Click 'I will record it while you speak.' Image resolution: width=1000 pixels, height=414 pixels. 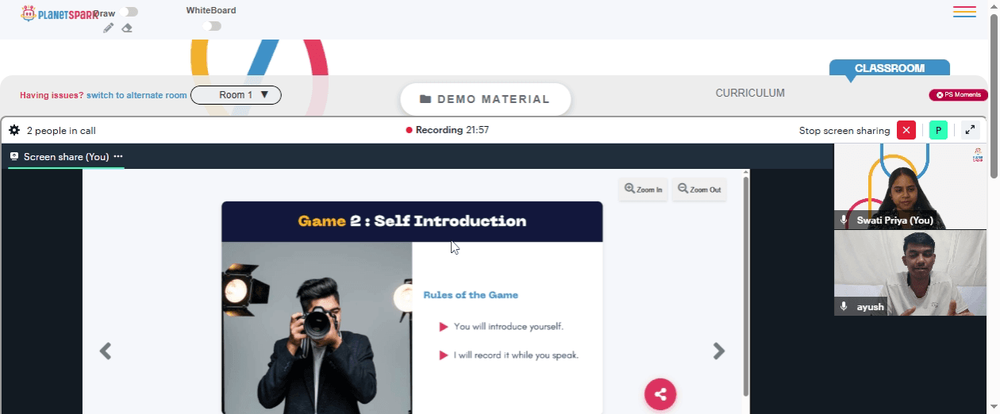[x=516, y=355]
